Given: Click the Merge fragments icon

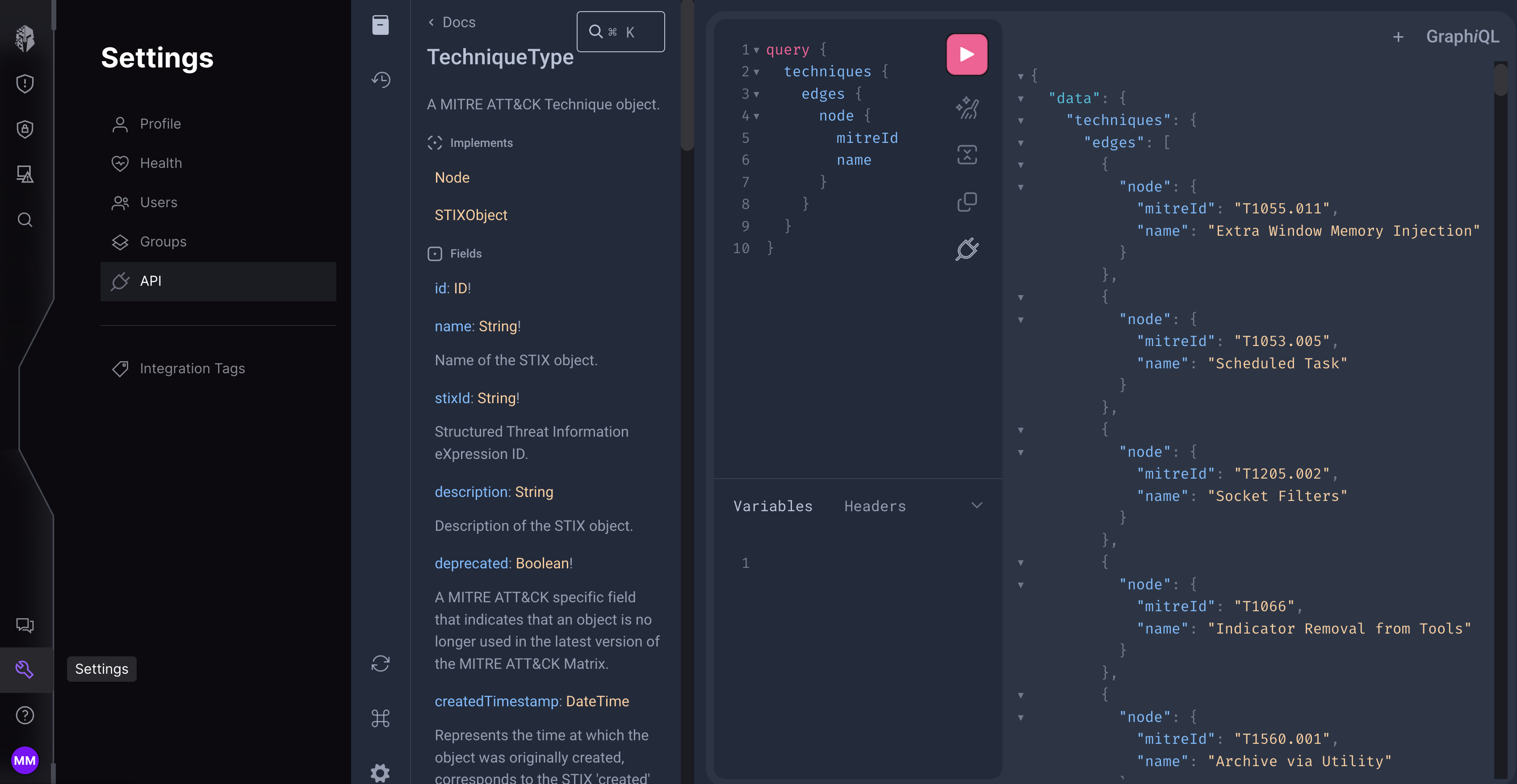Looking at the screenshot, I should pos(966,155).
